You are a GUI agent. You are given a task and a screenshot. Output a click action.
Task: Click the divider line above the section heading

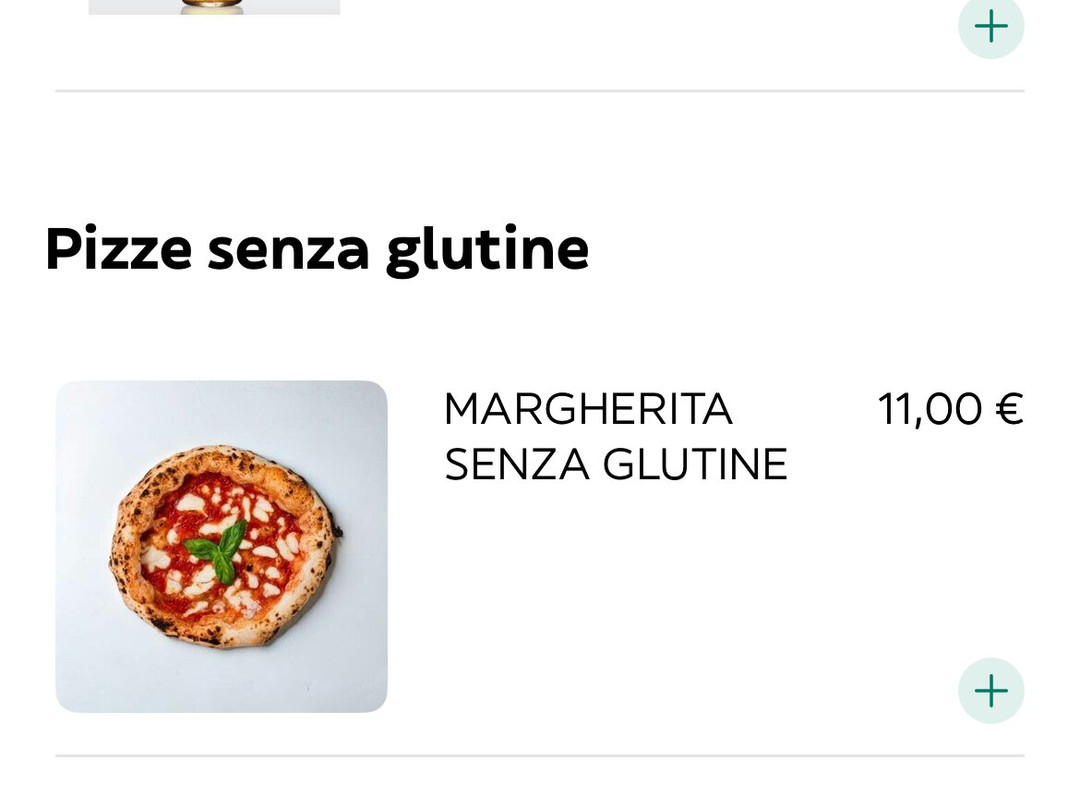[x=540, y=91]
